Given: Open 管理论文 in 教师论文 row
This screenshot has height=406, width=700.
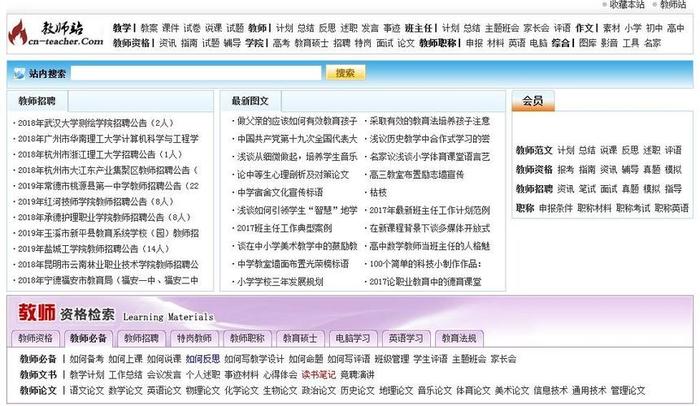Looking at the screenshot, I should pos(628,390).
